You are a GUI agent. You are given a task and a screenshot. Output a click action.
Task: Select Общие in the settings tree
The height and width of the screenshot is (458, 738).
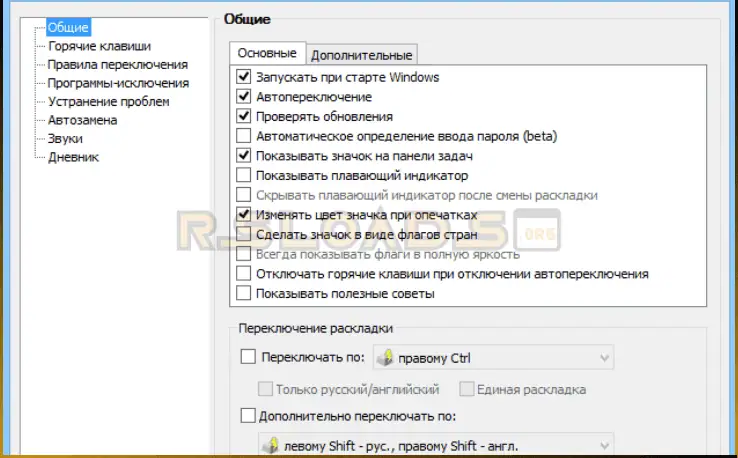(x=69, y=28)
